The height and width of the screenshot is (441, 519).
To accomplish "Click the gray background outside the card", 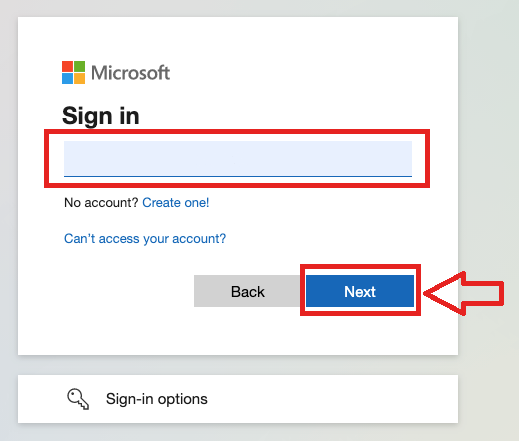I will 488,133.
